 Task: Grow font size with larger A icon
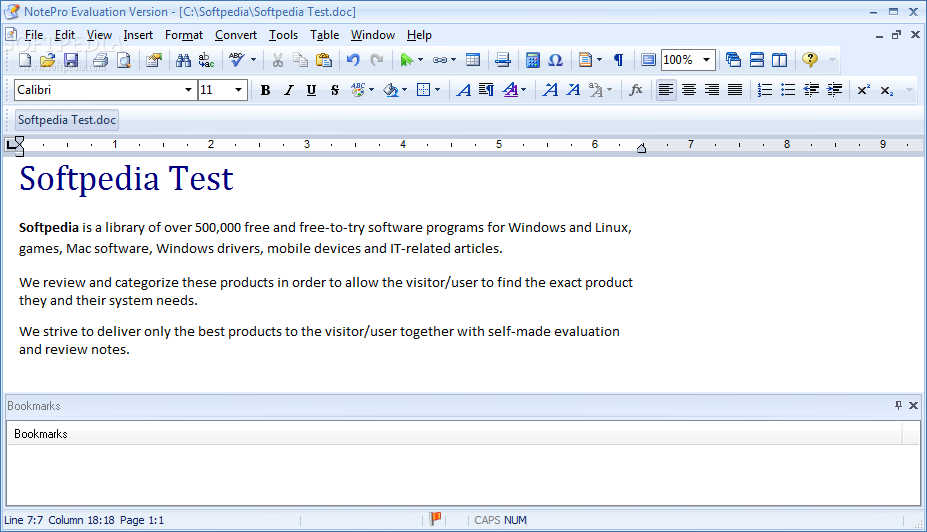pyautogui.click(x=550, y=90)
